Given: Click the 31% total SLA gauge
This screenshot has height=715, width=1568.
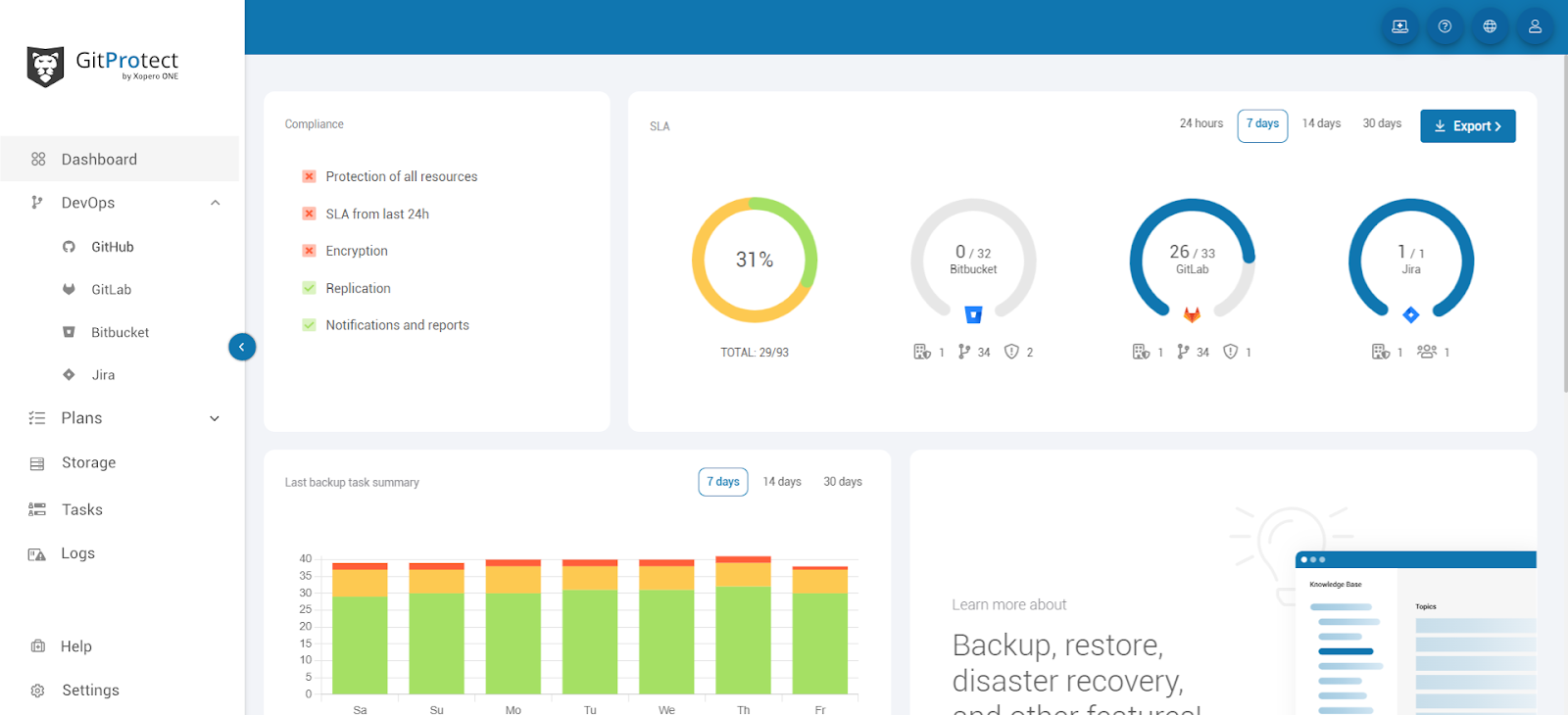Looking at the screenshot, I should tap(755, 260).
